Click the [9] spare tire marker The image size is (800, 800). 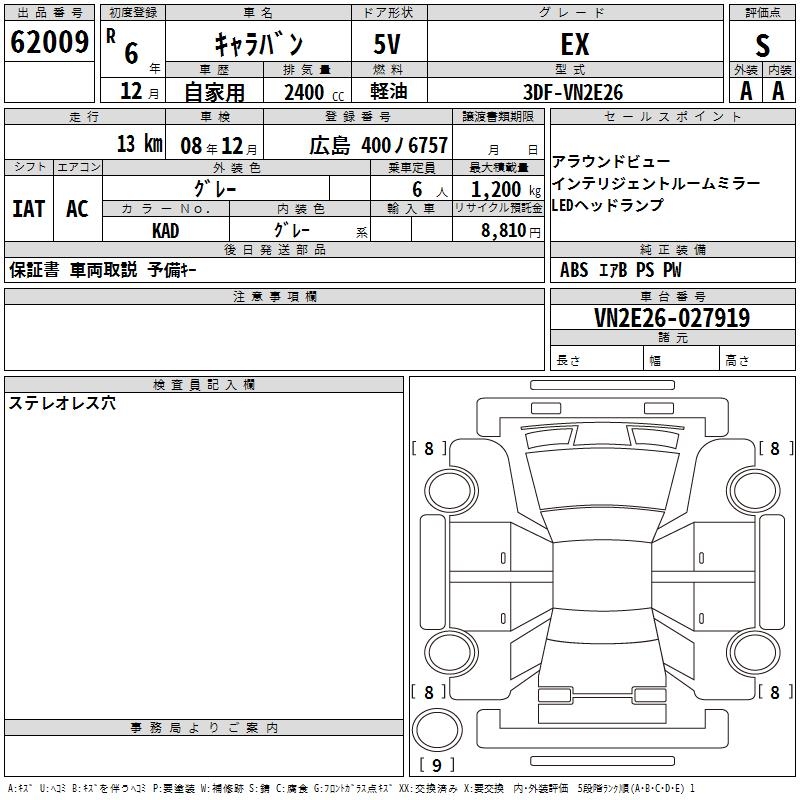[x=436, y=765]
